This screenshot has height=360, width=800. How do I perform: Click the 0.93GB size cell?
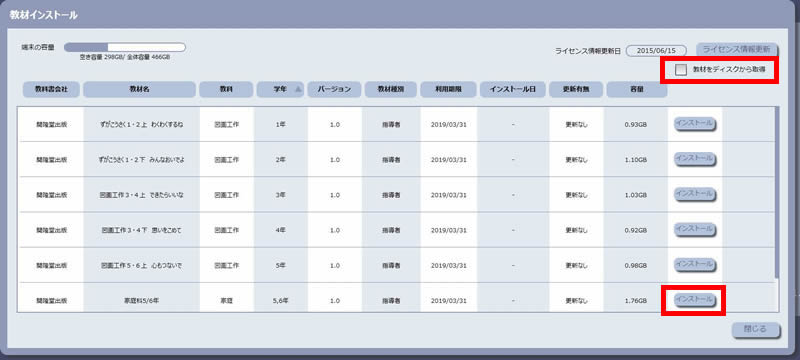636,124
